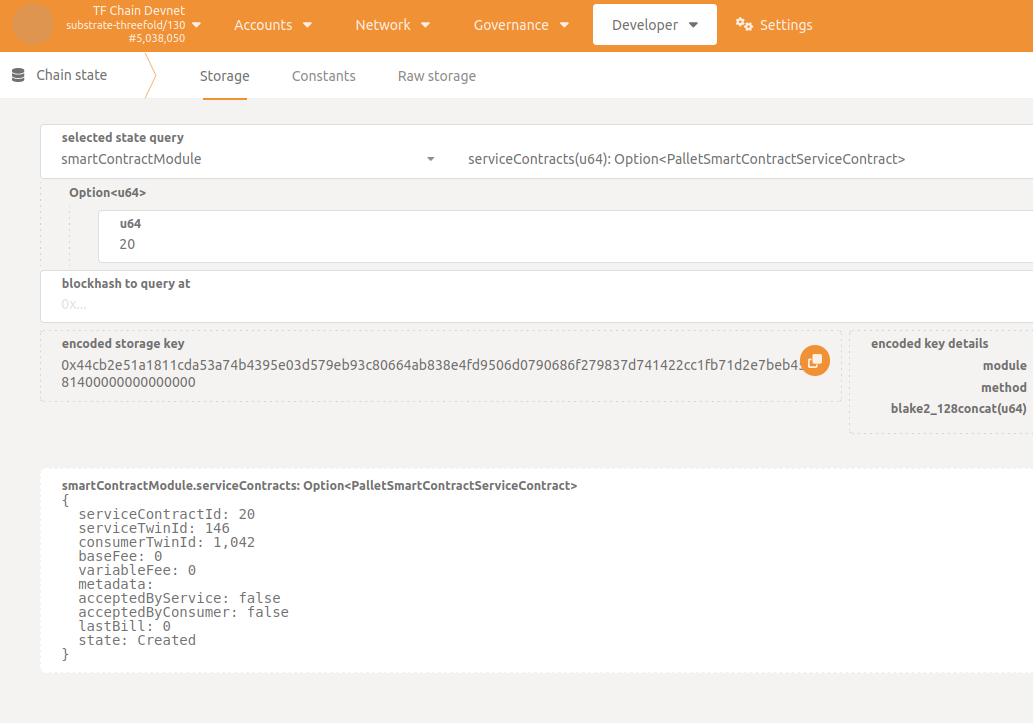This screenshot has width=1033, height=723.
Task: Click the Settings gear icon
Action: point(744,25)
